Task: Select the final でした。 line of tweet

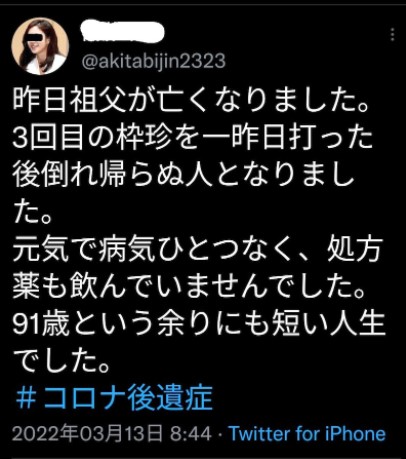Action: pyautogui.click(x=61, y=361)
